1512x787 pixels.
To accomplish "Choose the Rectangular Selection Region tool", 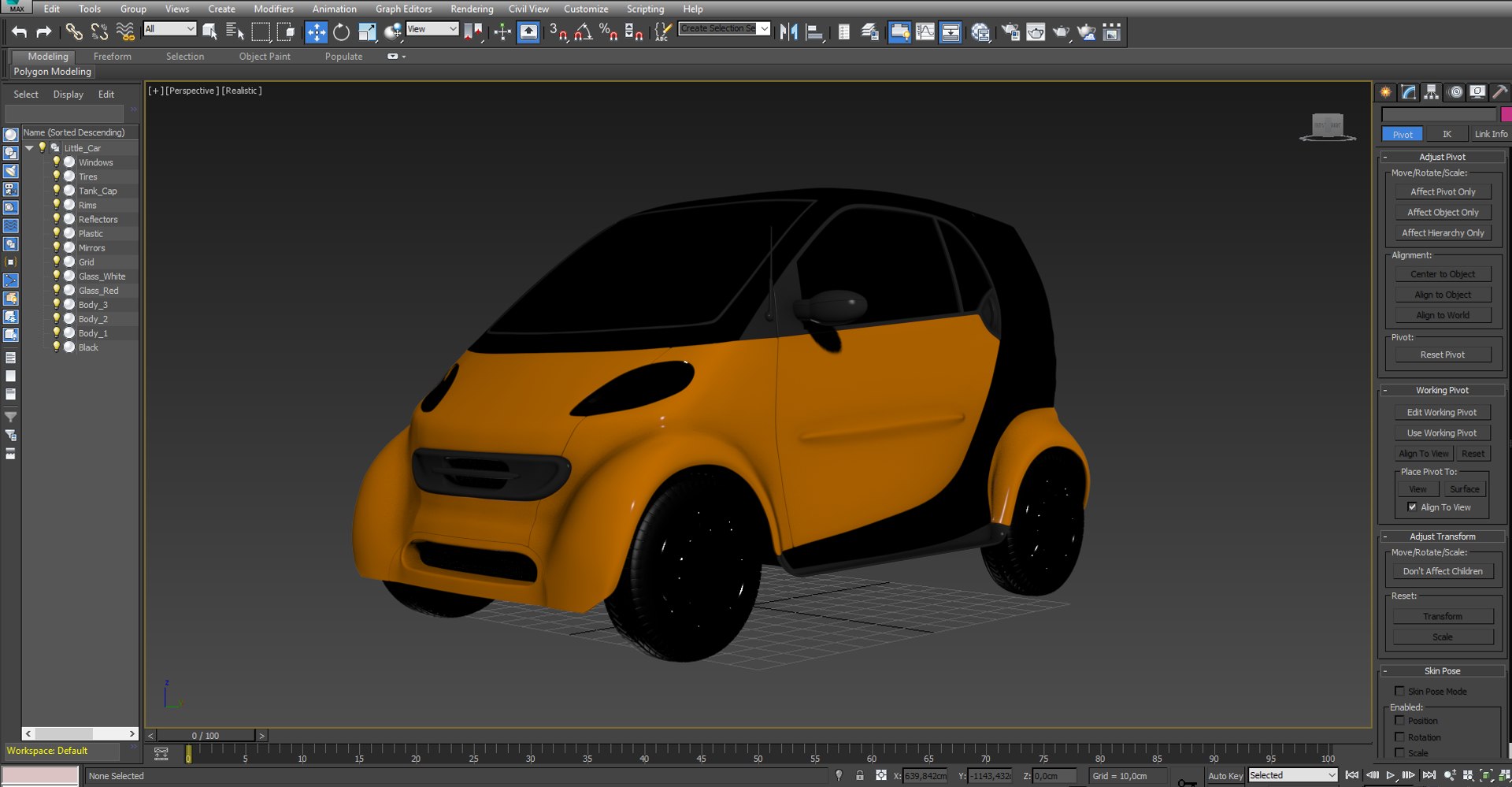I will click(261, 32).
